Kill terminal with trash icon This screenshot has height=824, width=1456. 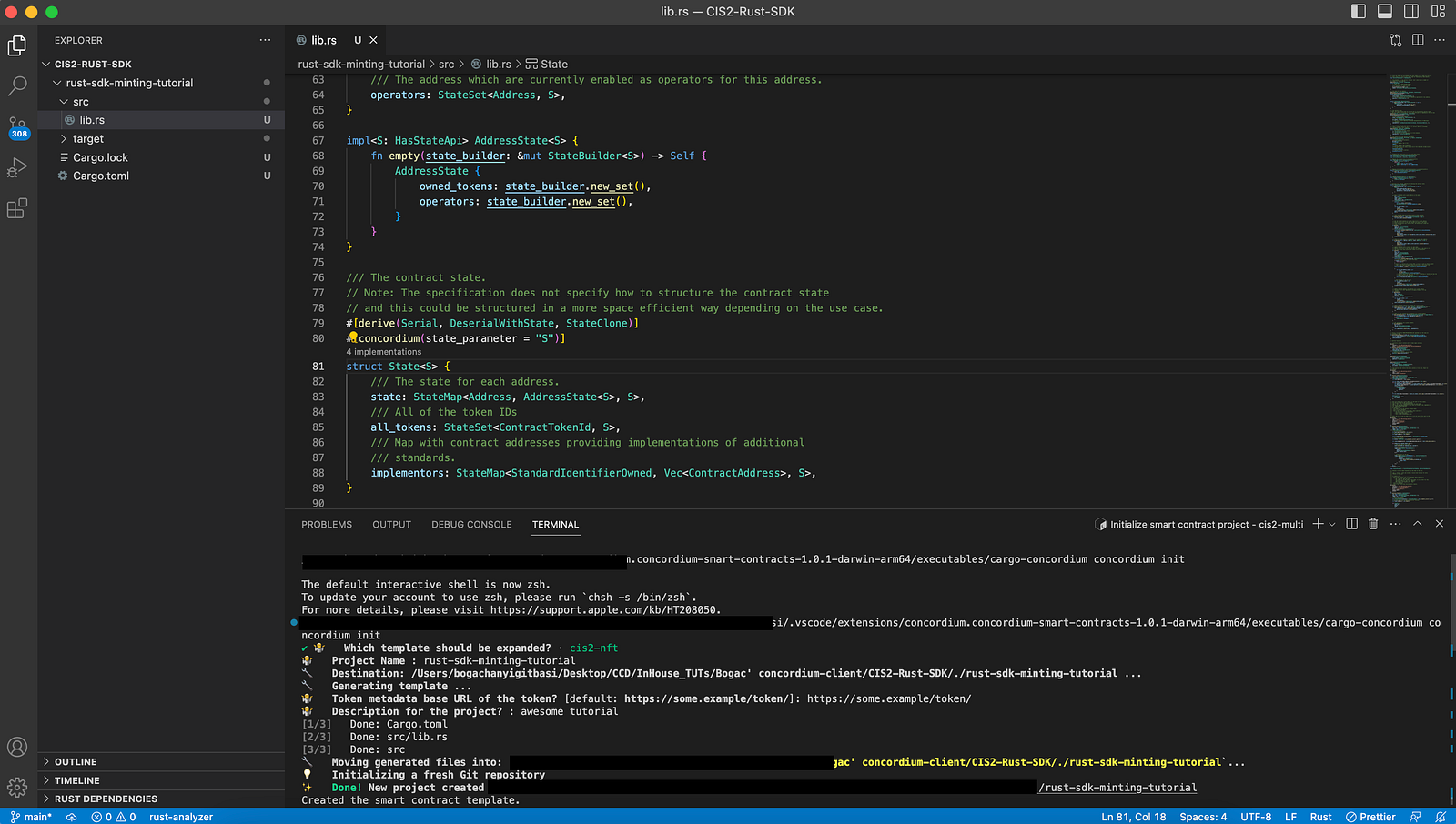coord(1374,524)
